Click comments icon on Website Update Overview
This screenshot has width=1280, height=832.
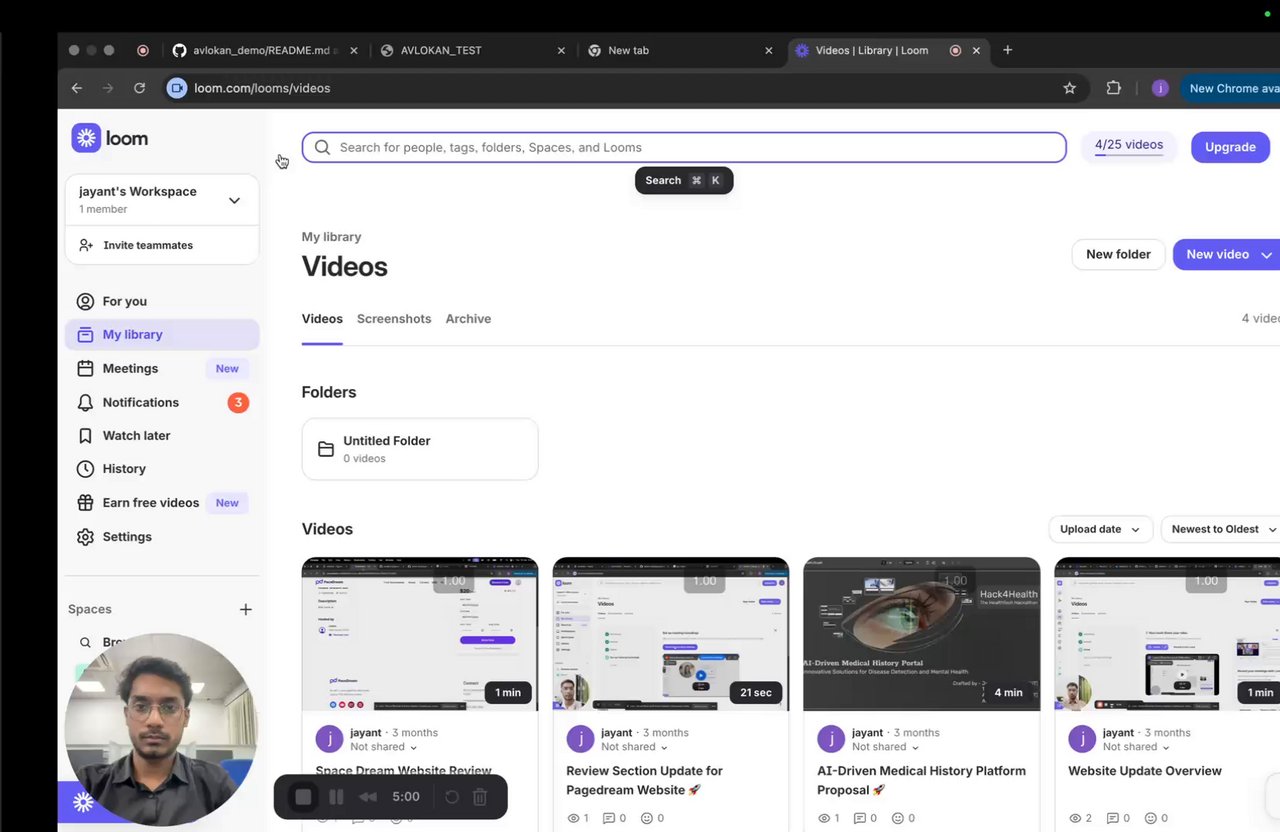[x=1111, y=818]
